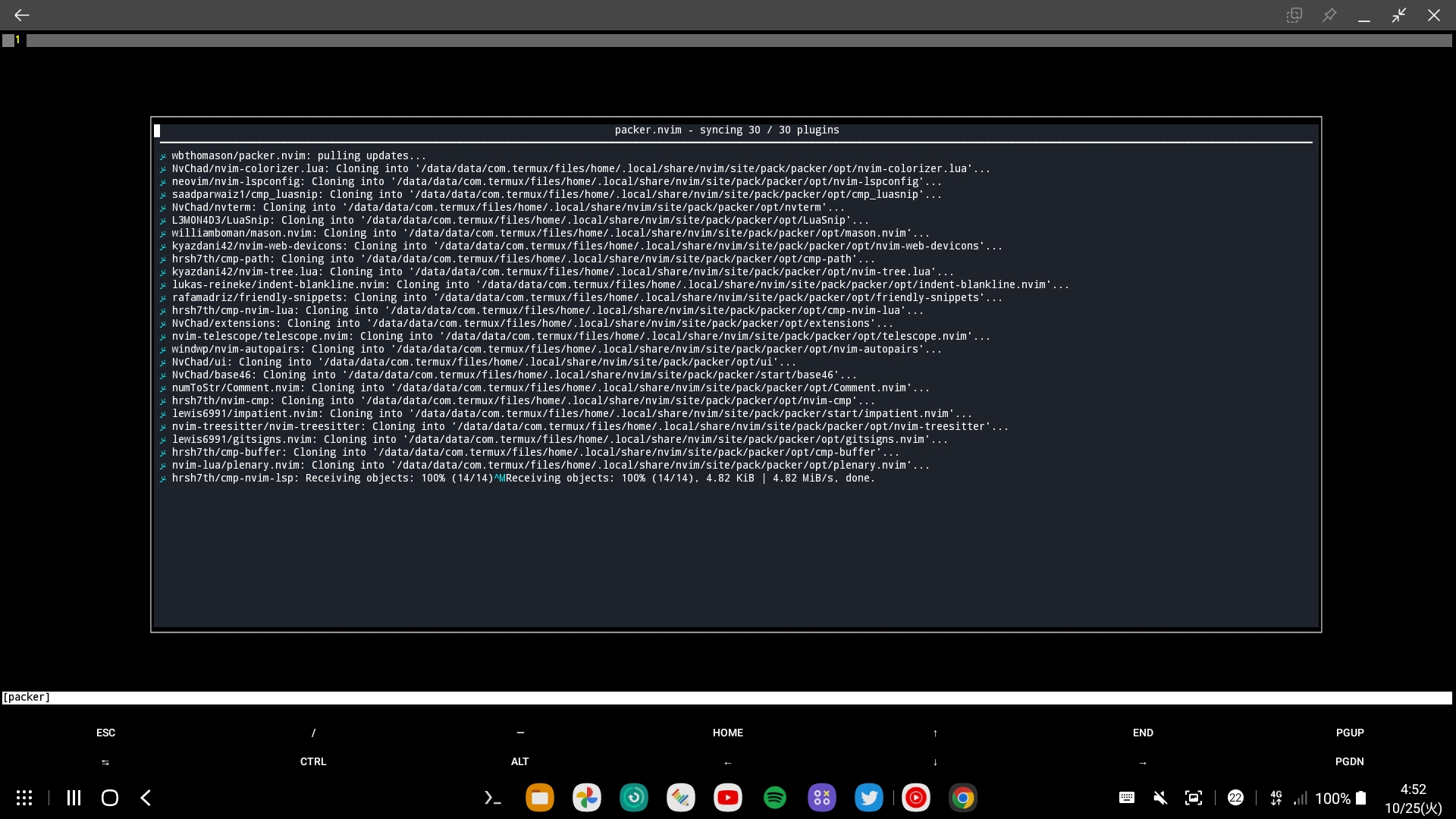Open Spotify from the taskbar
The width and height of the screenshot is (1456, 819).
point(775,798)
